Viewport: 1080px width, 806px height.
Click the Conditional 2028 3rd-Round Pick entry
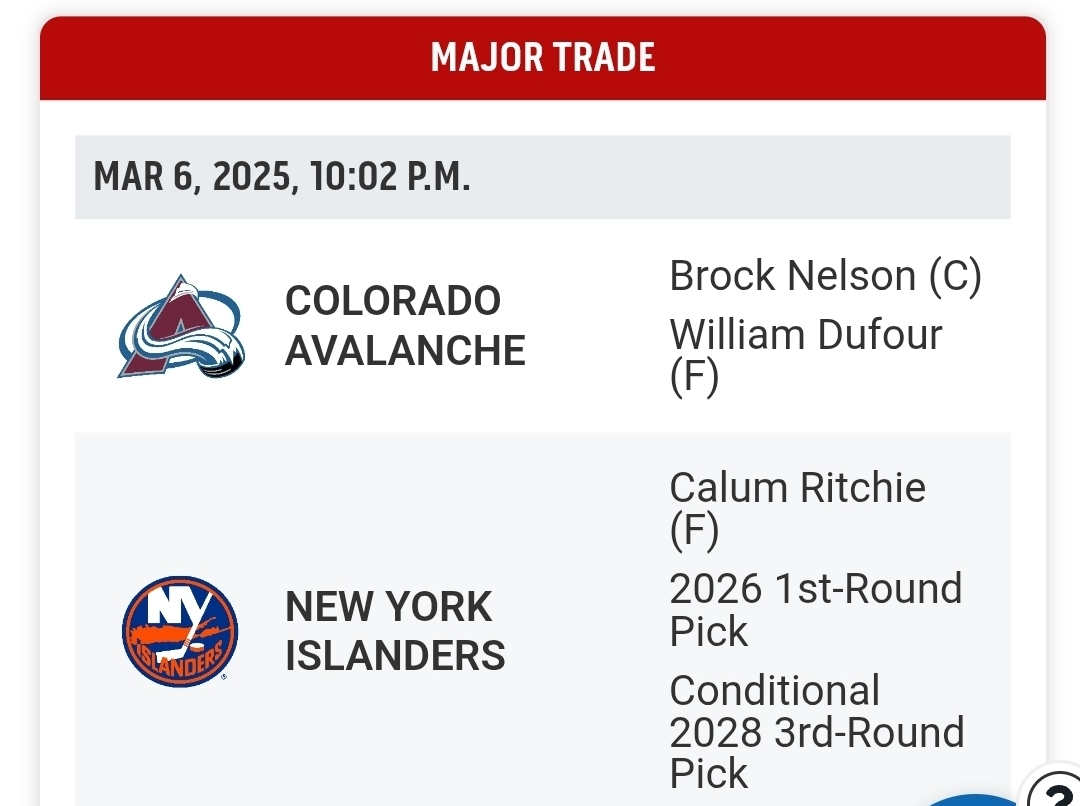pyautogui.click(x=816, y=732)
